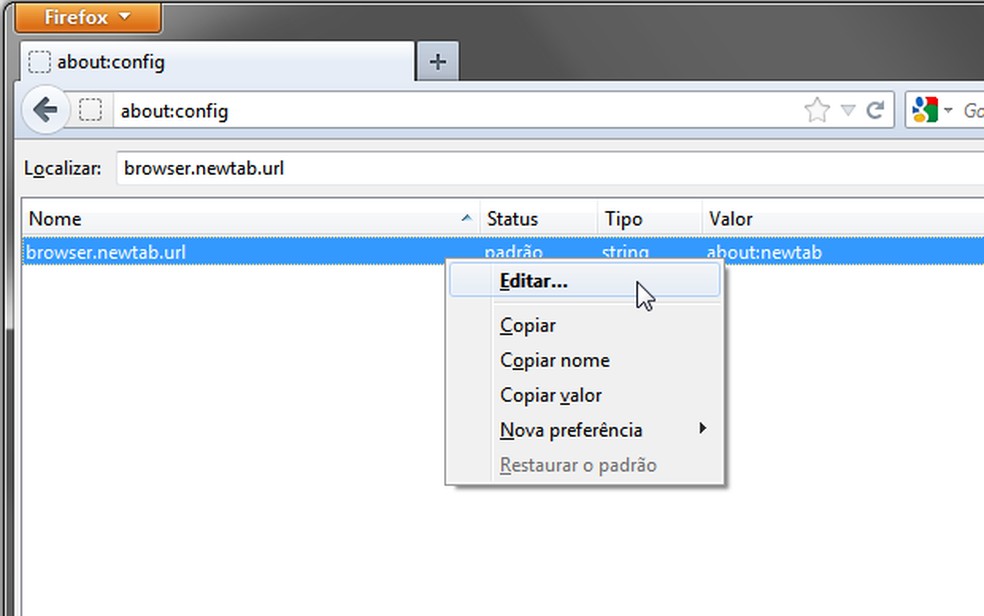This screenshot has height=616, width=984.
Task: Choose Editar... from the context menu
Action: [x=585, y=280]
